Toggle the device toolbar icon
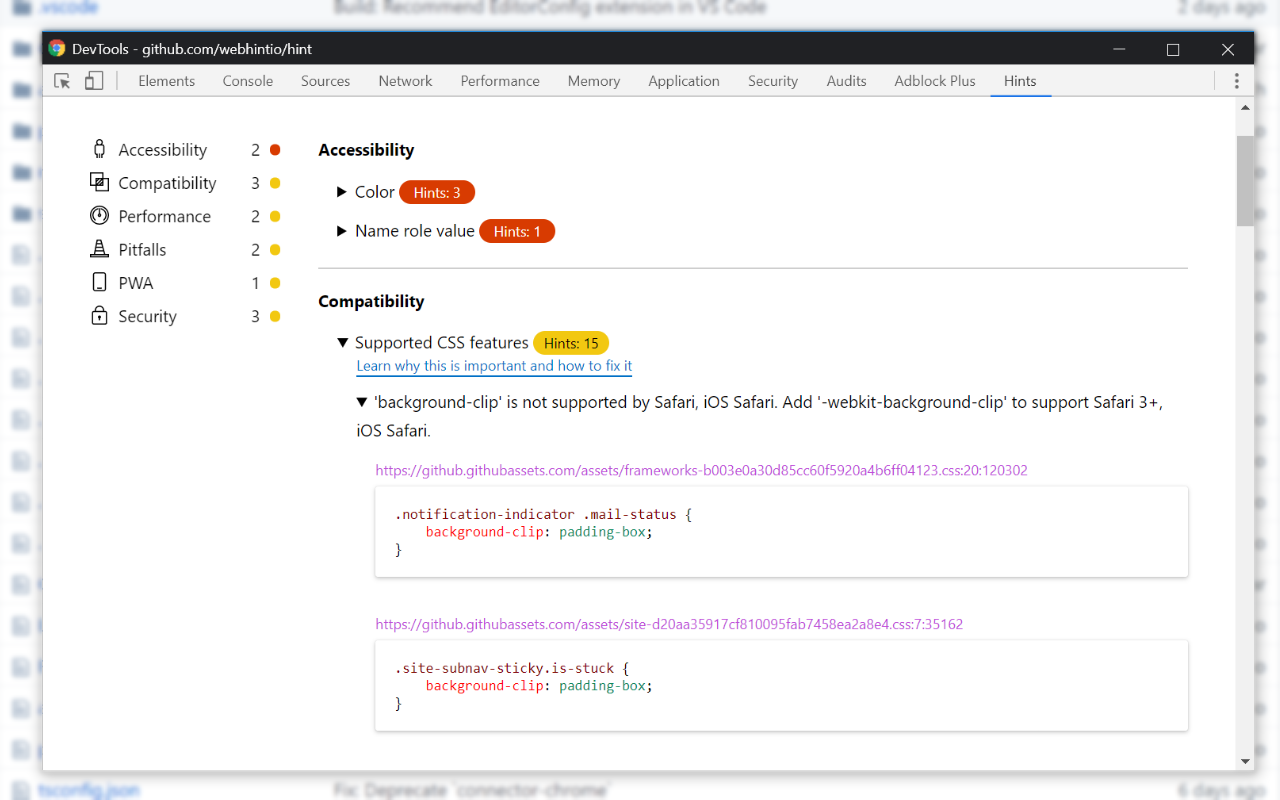Screen dimensions: 1280x800 94,80
